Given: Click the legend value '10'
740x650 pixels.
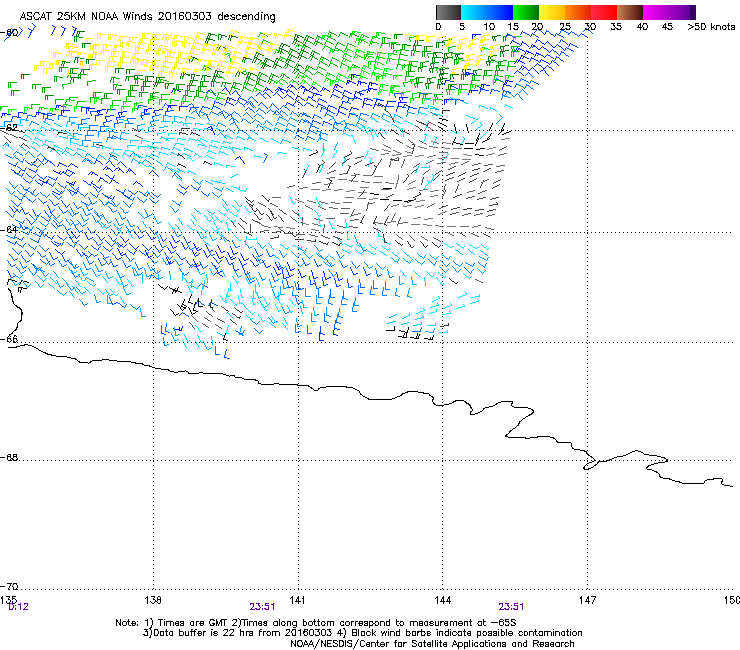Looking at the screenshot, I should (x=489, y=27).
